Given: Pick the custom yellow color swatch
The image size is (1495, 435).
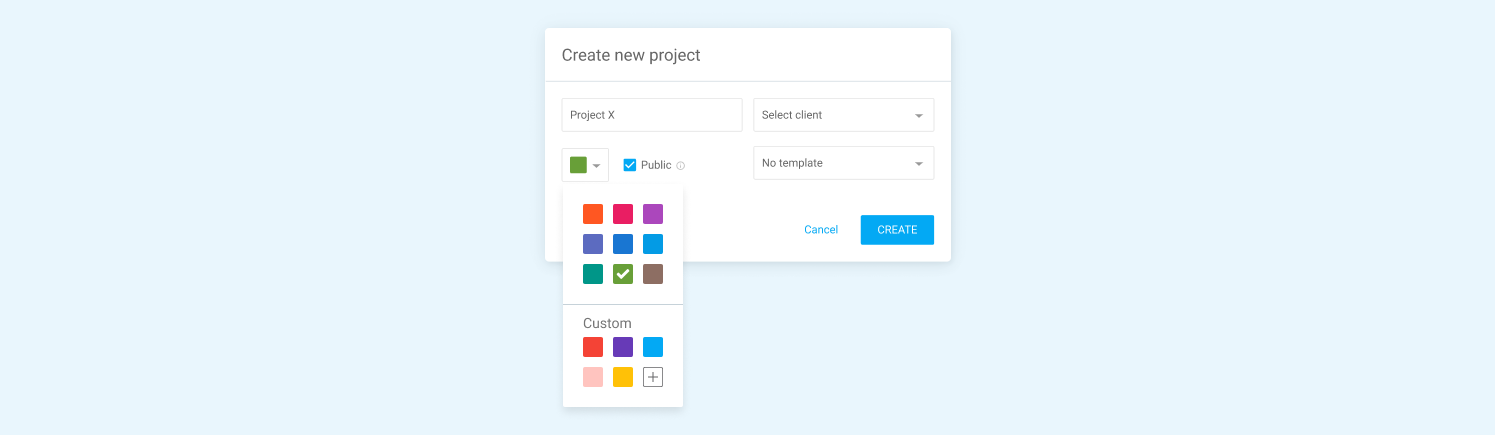Looking at the screenshot, I should [x=623, y=377].
